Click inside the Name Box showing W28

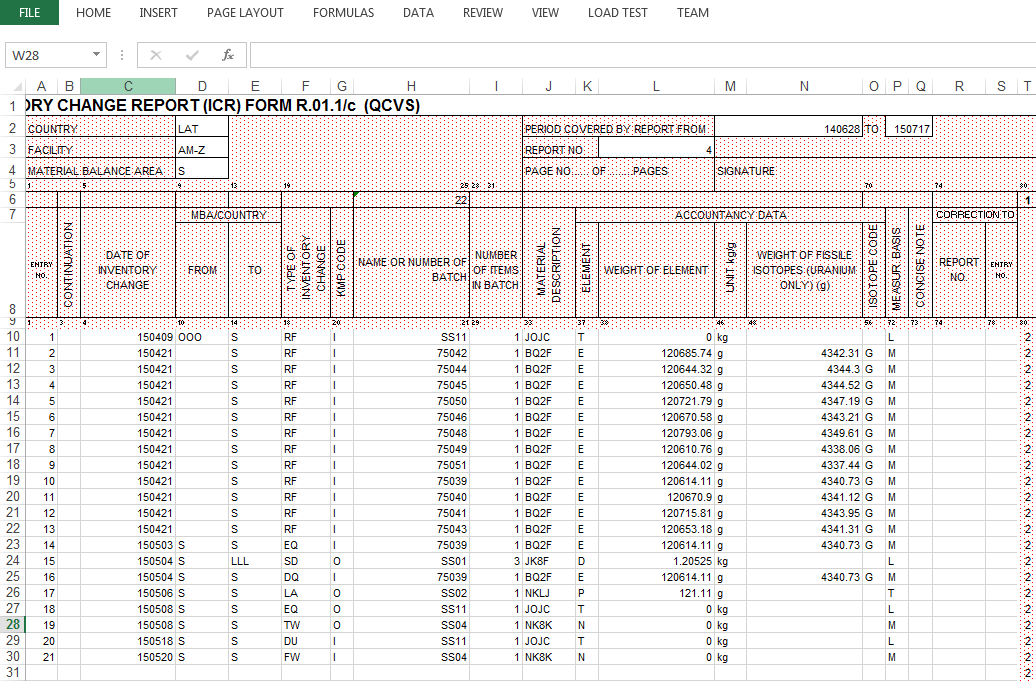[48, 54]
